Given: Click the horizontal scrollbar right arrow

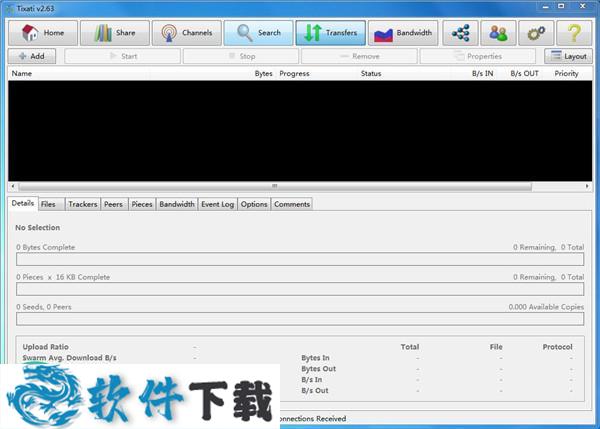Looking at the screenshot, I should [587, 186].
